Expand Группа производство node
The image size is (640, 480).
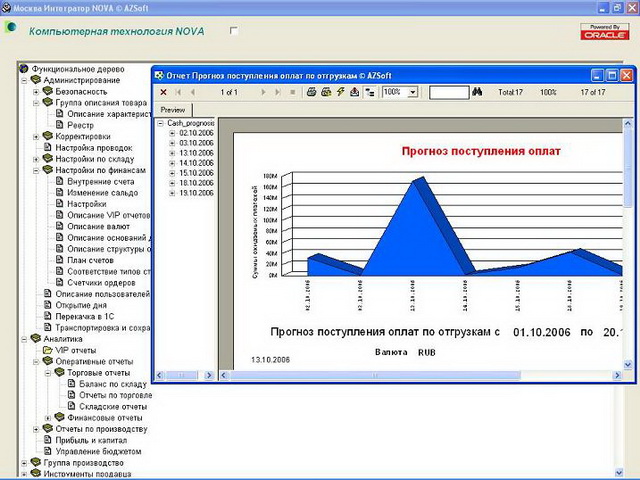[x=24, y=463]
